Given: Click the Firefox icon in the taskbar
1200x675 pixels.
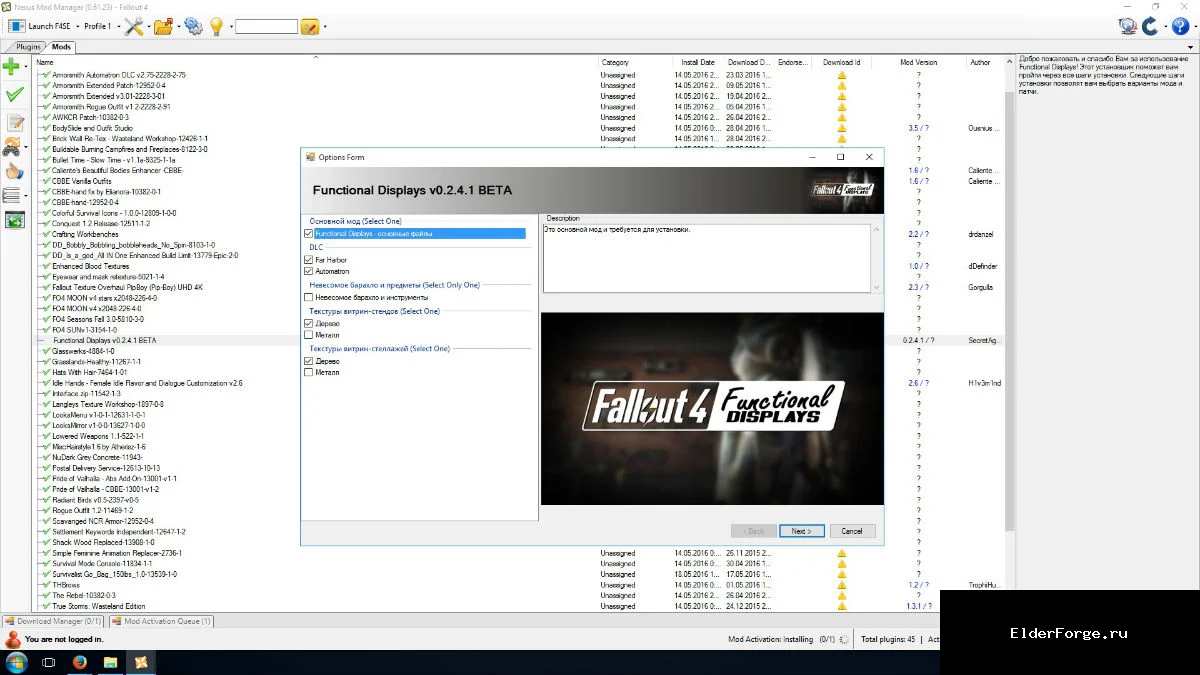Looking at the screenshot, I should (x=80, y=662).
